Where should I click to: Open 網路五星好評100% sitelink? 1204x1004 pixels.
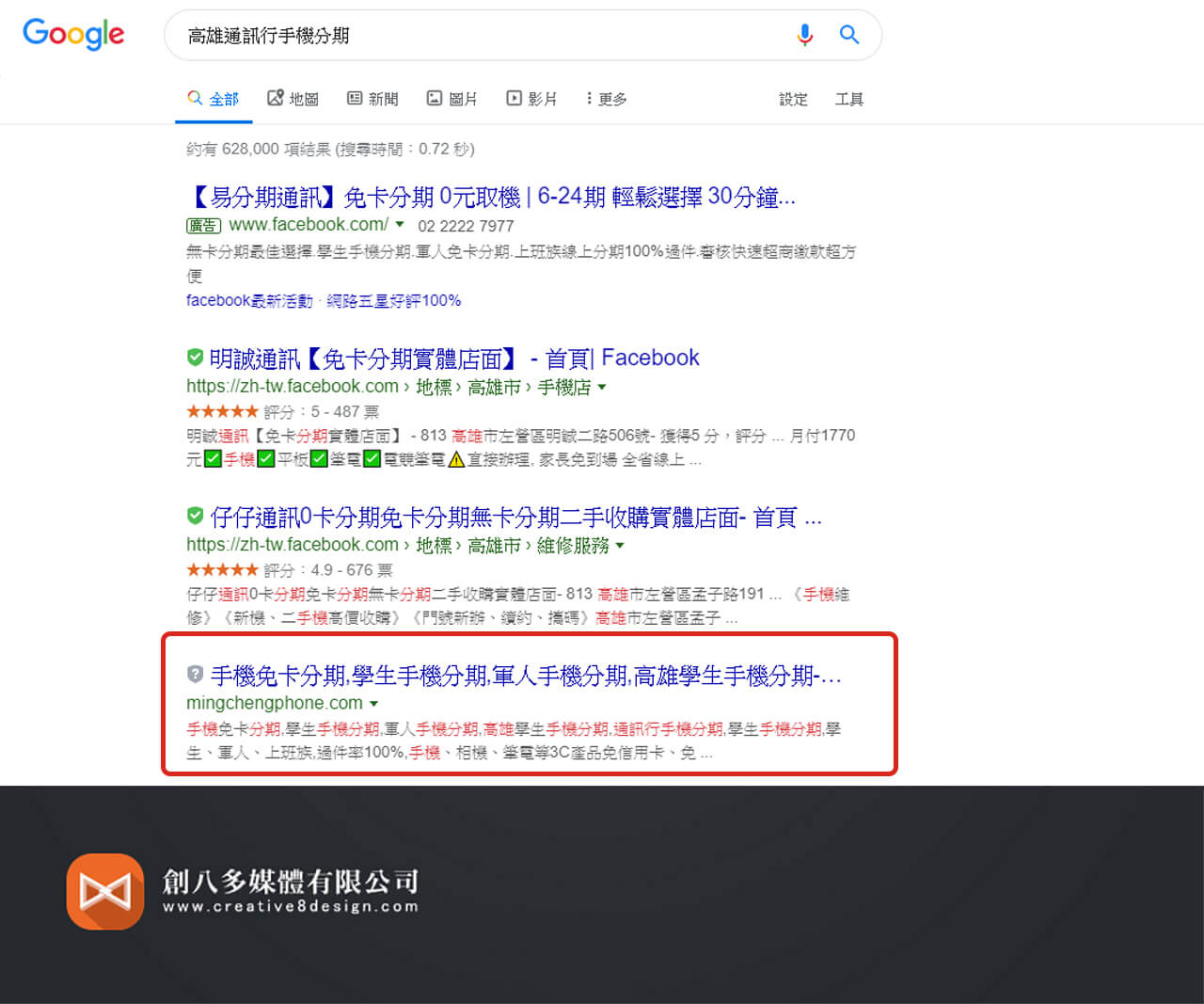(x=393, y=300)
